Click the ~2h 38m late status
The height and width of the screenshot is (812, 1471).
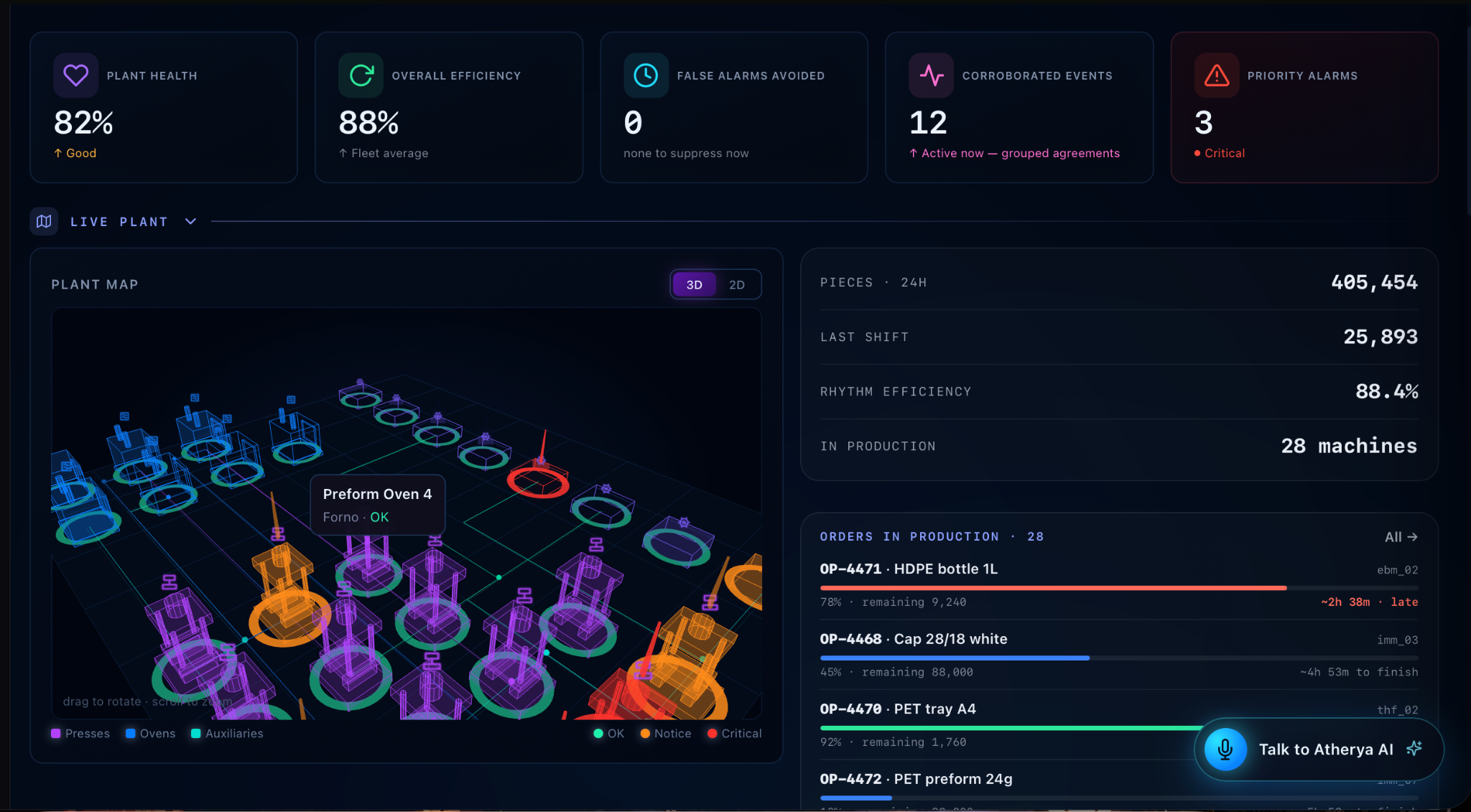tap(1369, 602)
